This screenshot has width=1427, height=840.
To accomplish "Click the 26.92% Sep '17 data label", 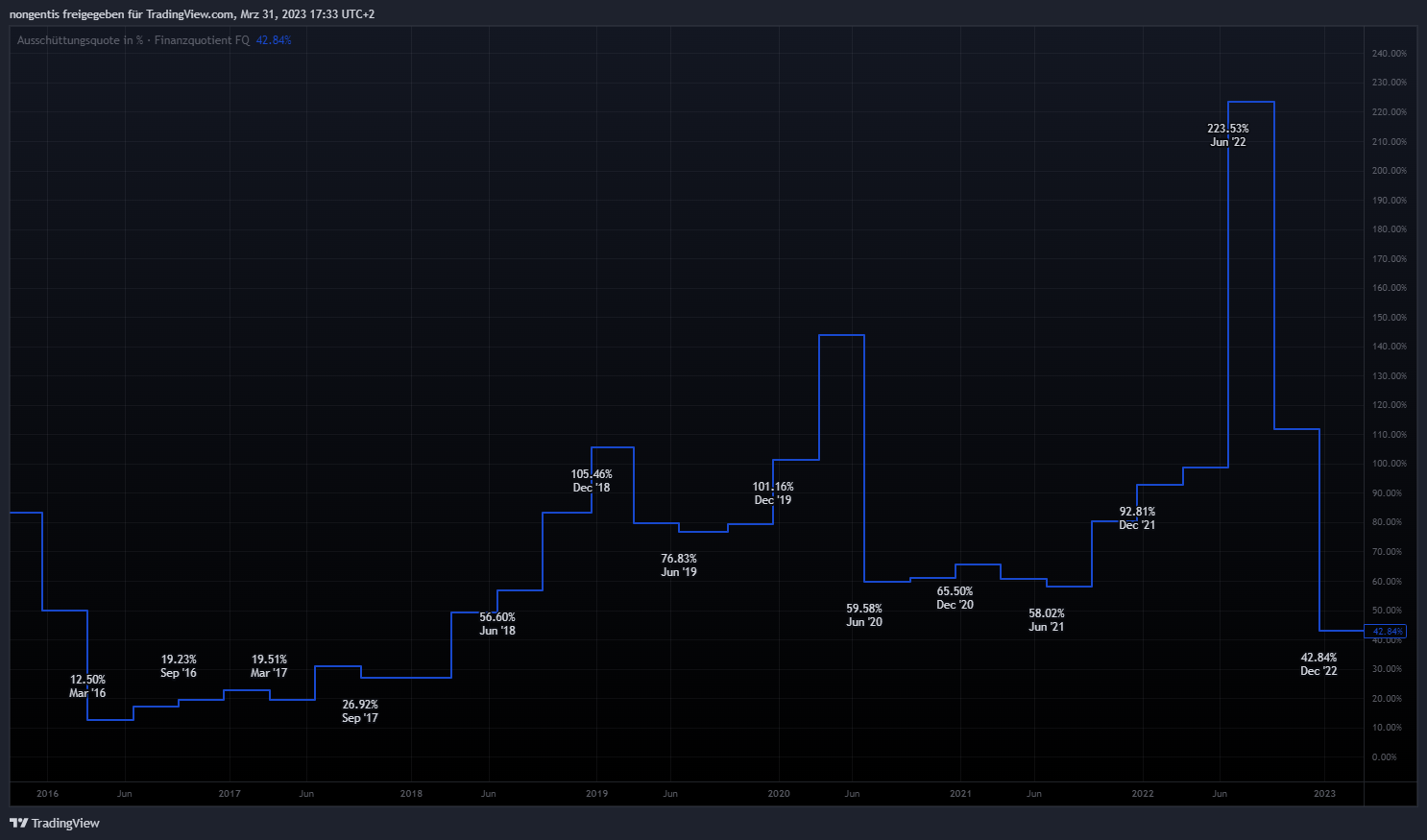I will [360, 711].
